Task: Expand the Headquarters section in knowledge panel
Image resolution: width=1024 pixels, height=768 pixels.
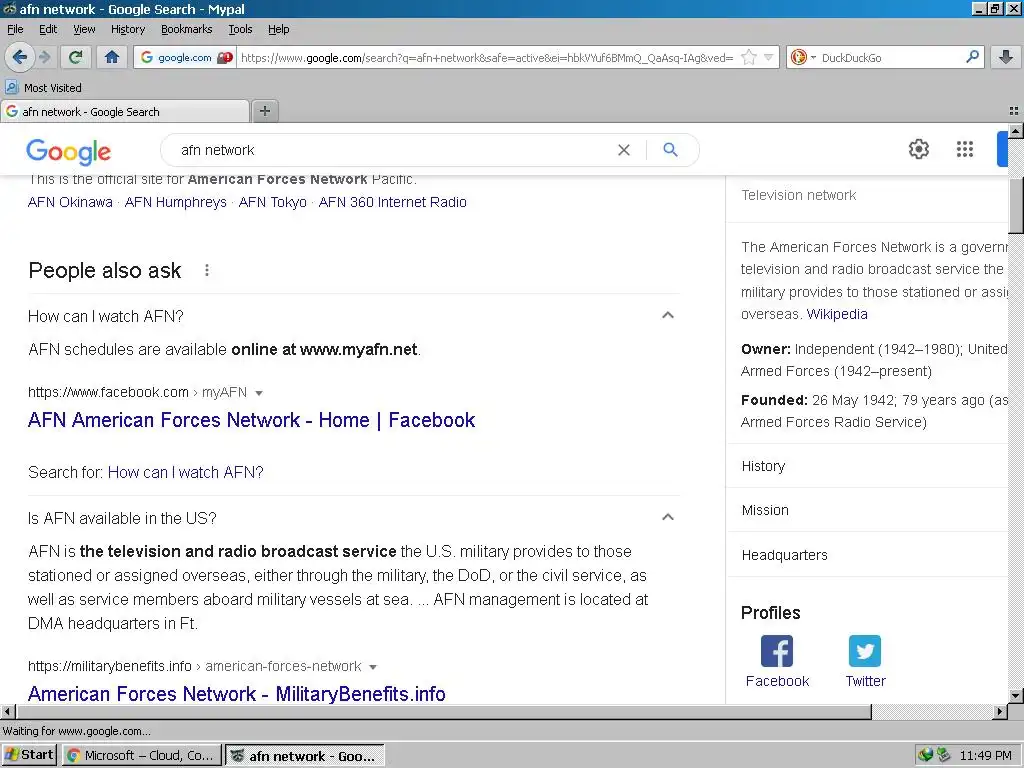Action: click(x=867, y=555)
